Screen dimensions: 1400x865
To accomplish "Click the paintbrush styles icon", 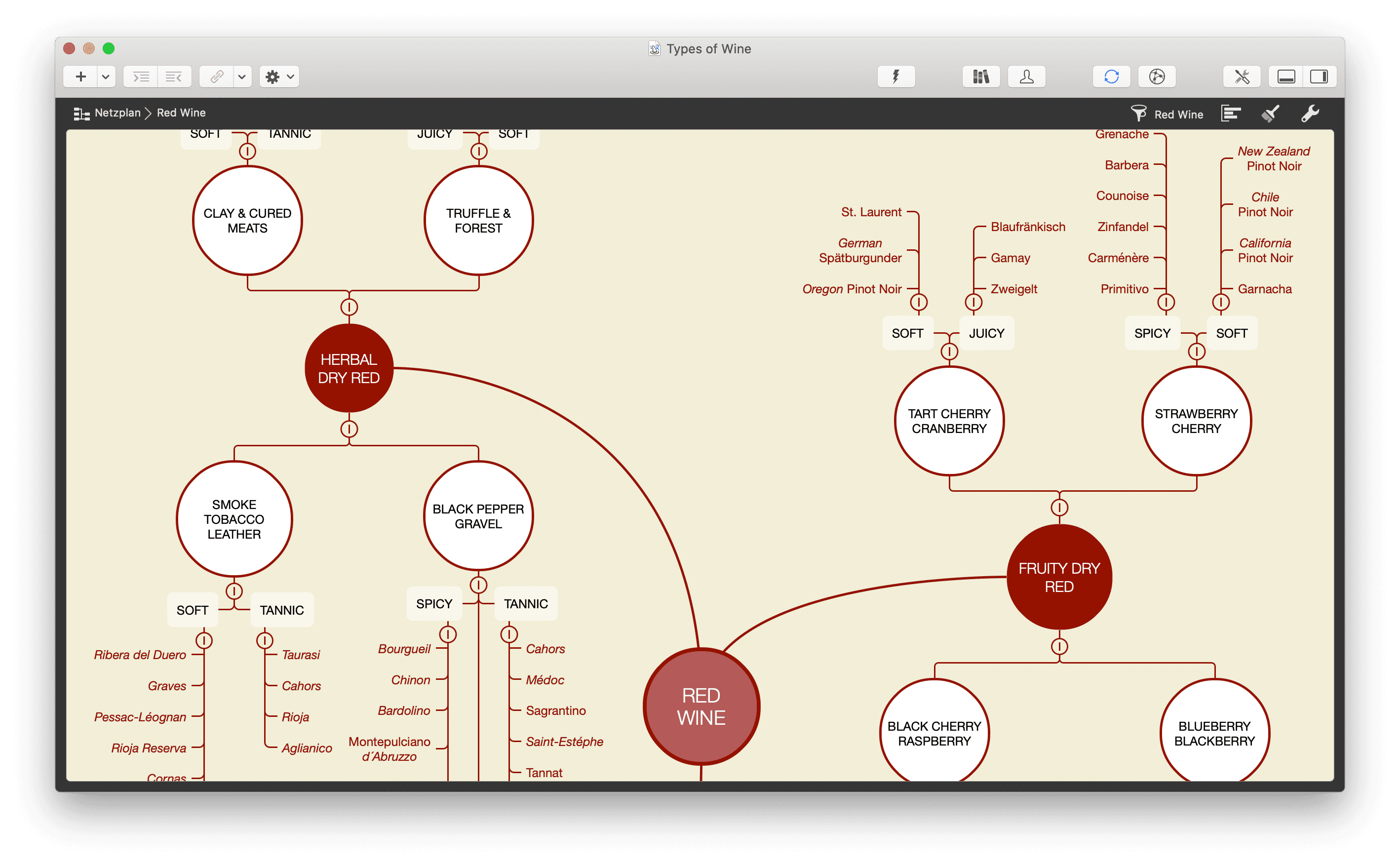I will (1270, 114).
